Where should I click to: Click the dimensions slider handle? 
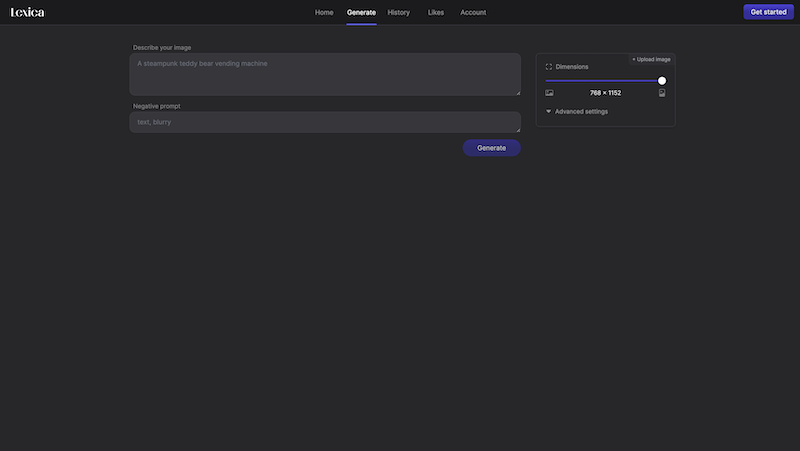pos(662,80)
